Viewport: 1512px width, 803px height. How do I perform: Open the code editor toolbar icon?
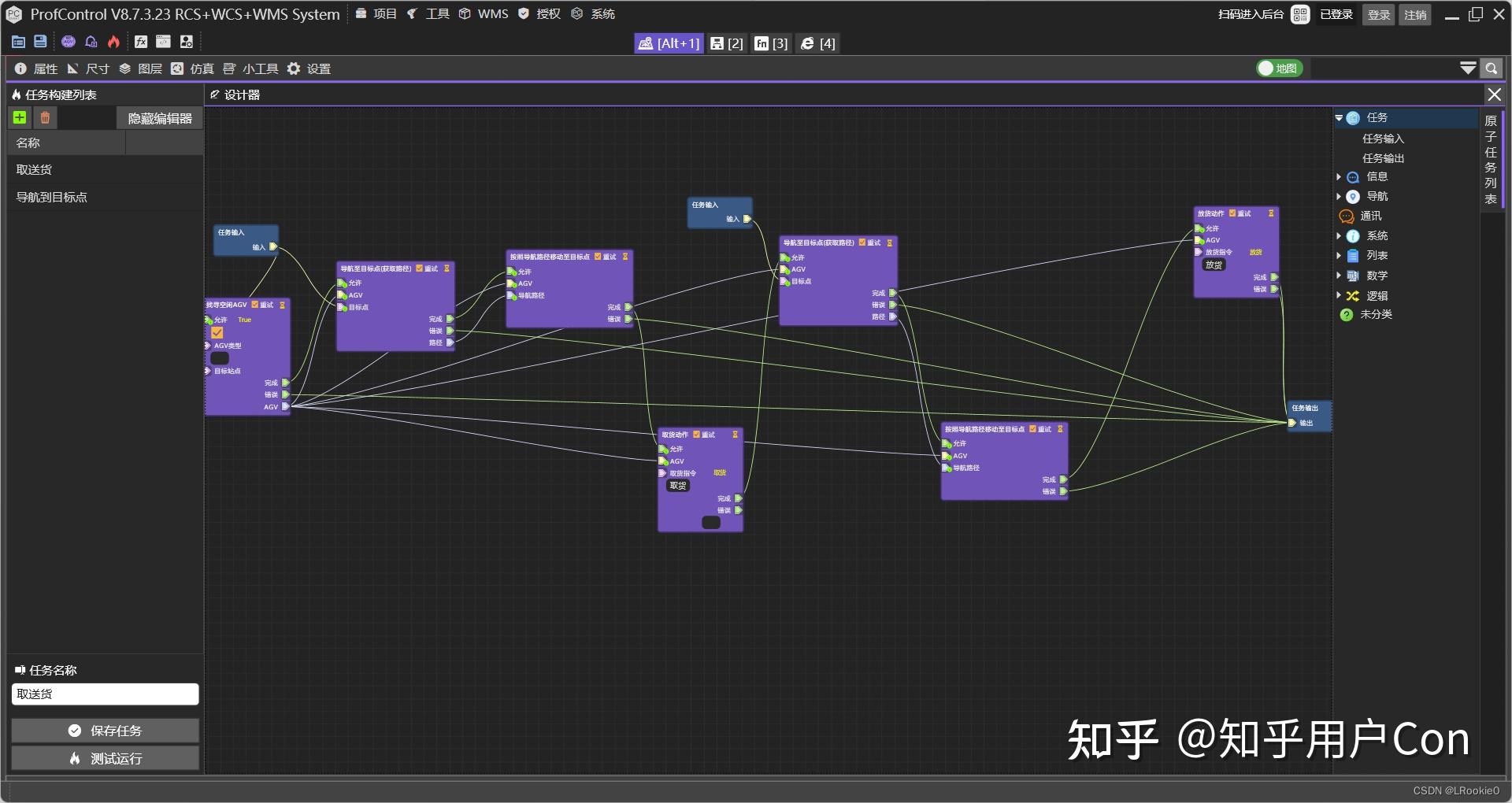click(x=162, y=42)
